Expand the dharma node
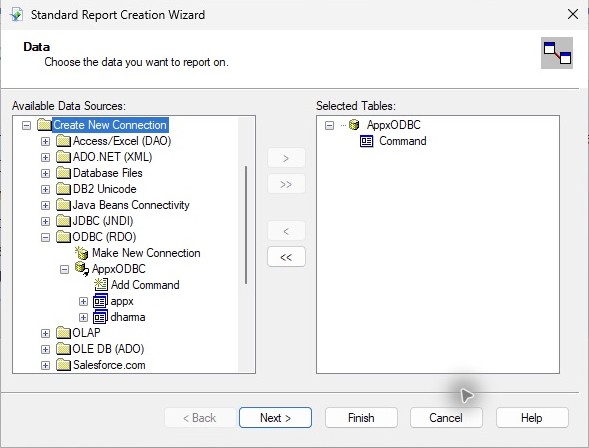Screen dimensions: 589x448 83,317
